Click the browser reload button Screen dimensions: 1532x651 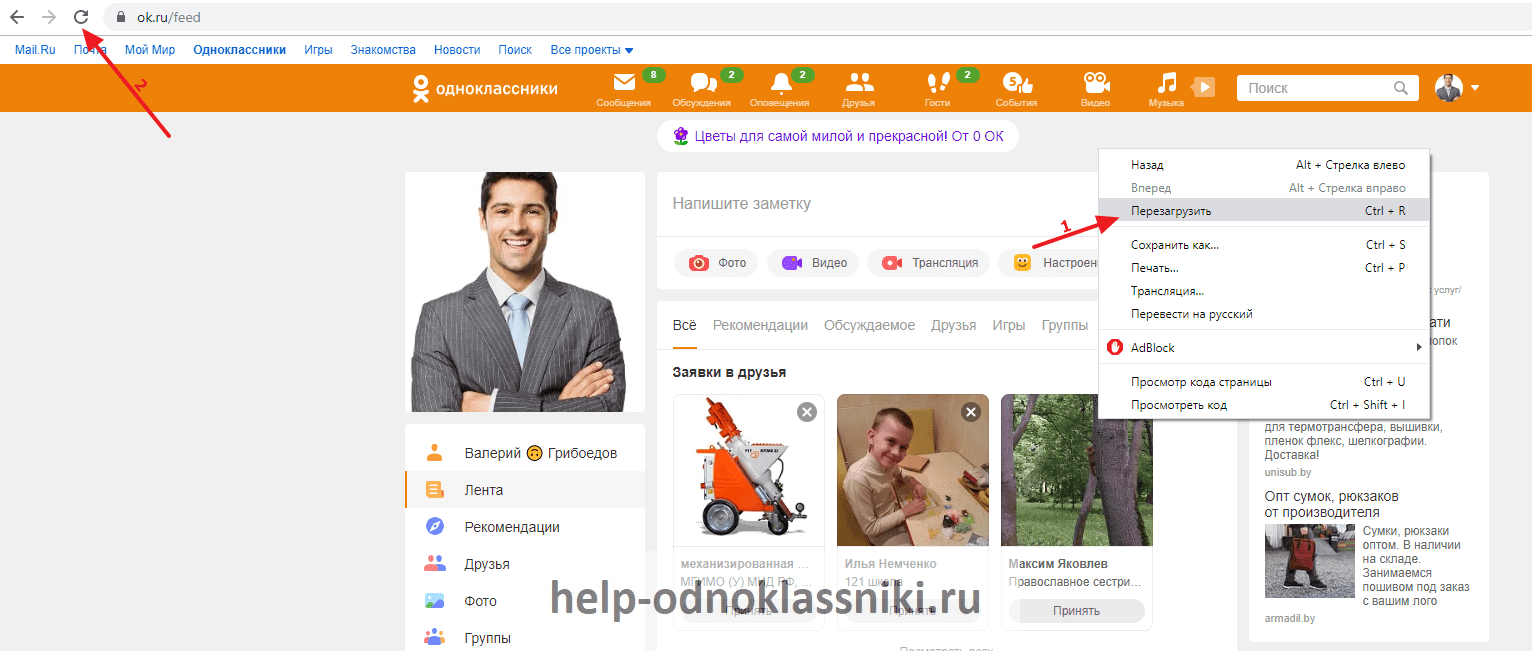[81, 17]
